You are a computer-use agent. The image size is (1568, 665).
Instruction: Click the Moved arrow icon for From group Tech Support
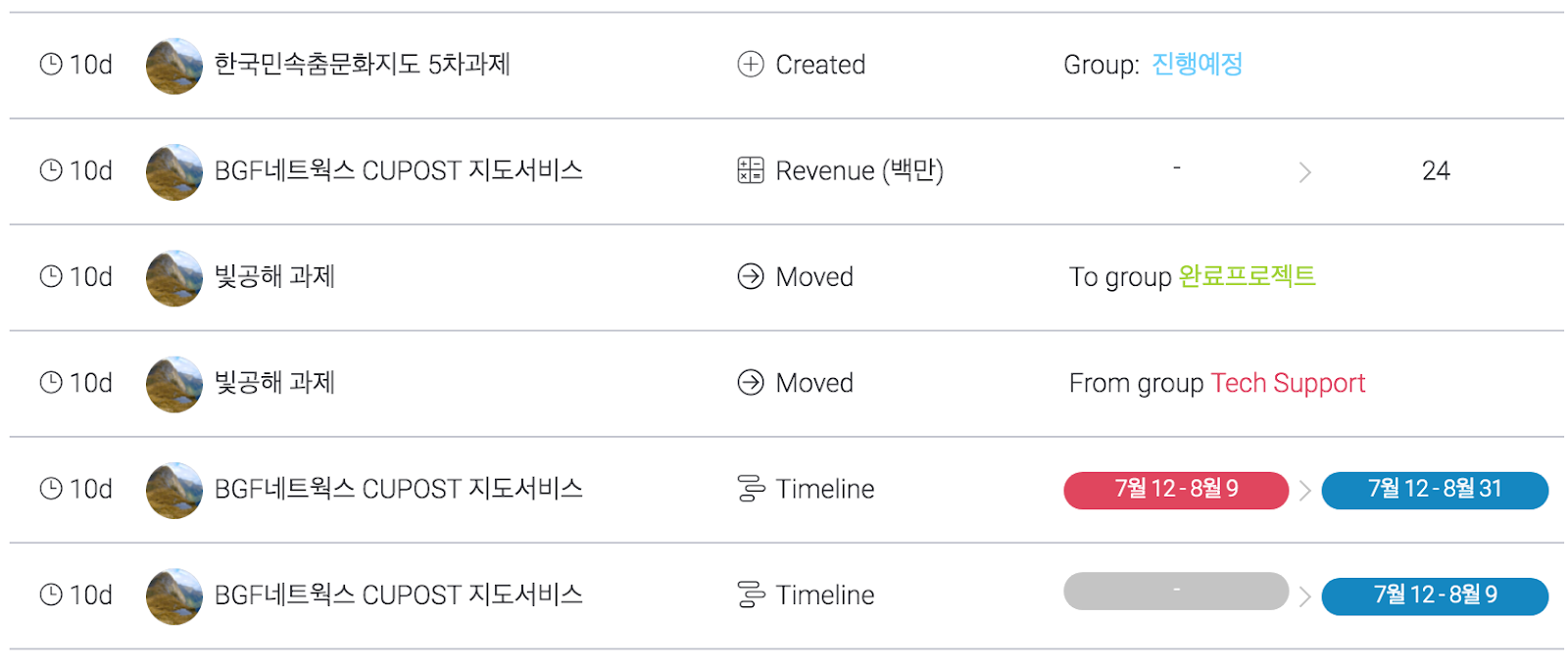(x=751, y=382)
